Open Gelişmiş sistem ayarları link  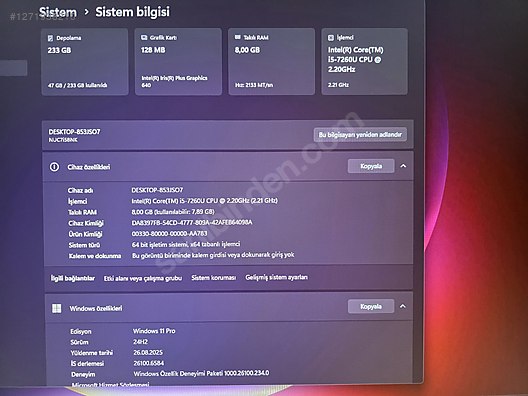pos(276,277)
